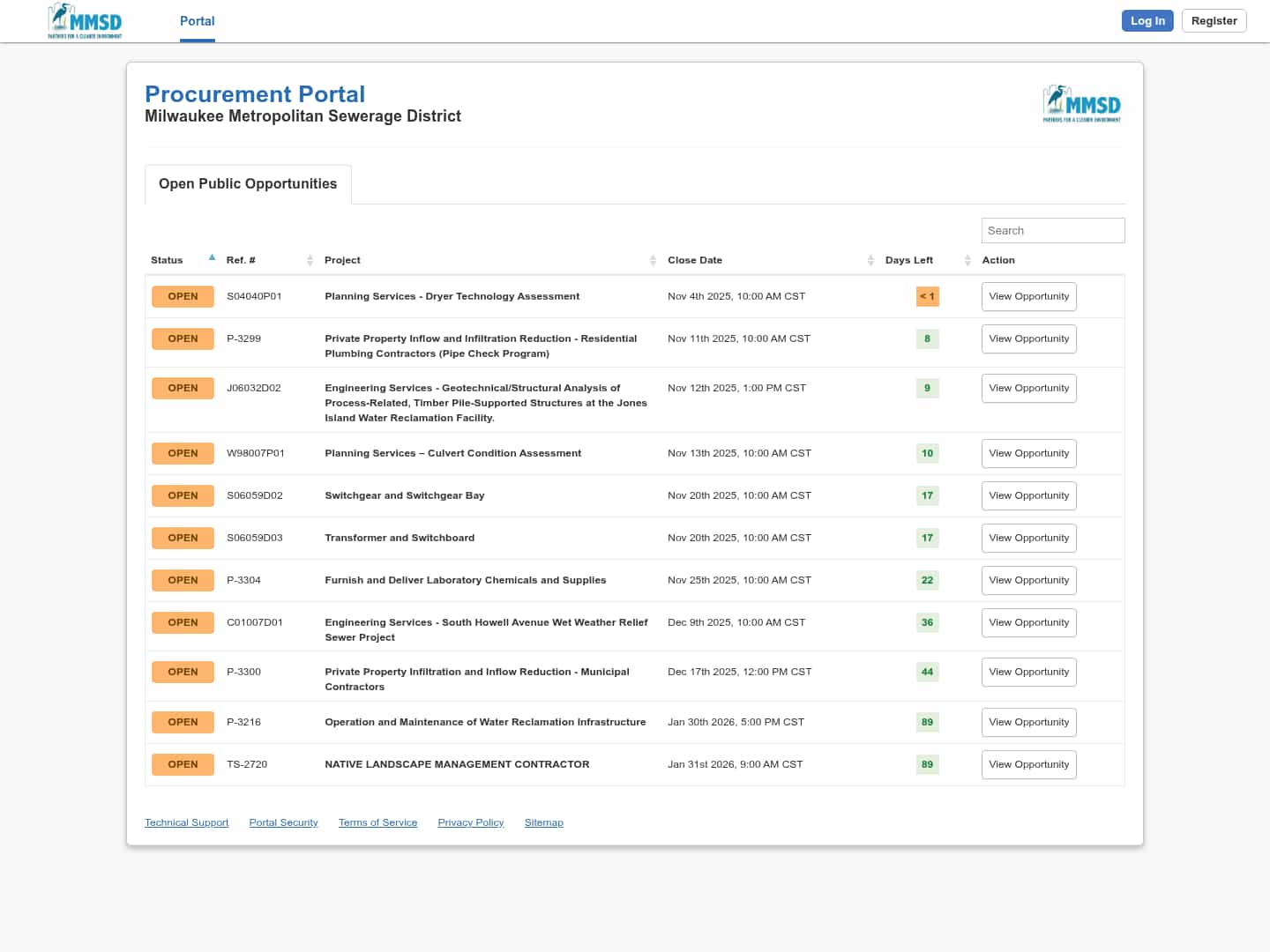This screenshot has height=952, width=1270.
Task: Open the Technical Support link
Action: tap(186, 823)
